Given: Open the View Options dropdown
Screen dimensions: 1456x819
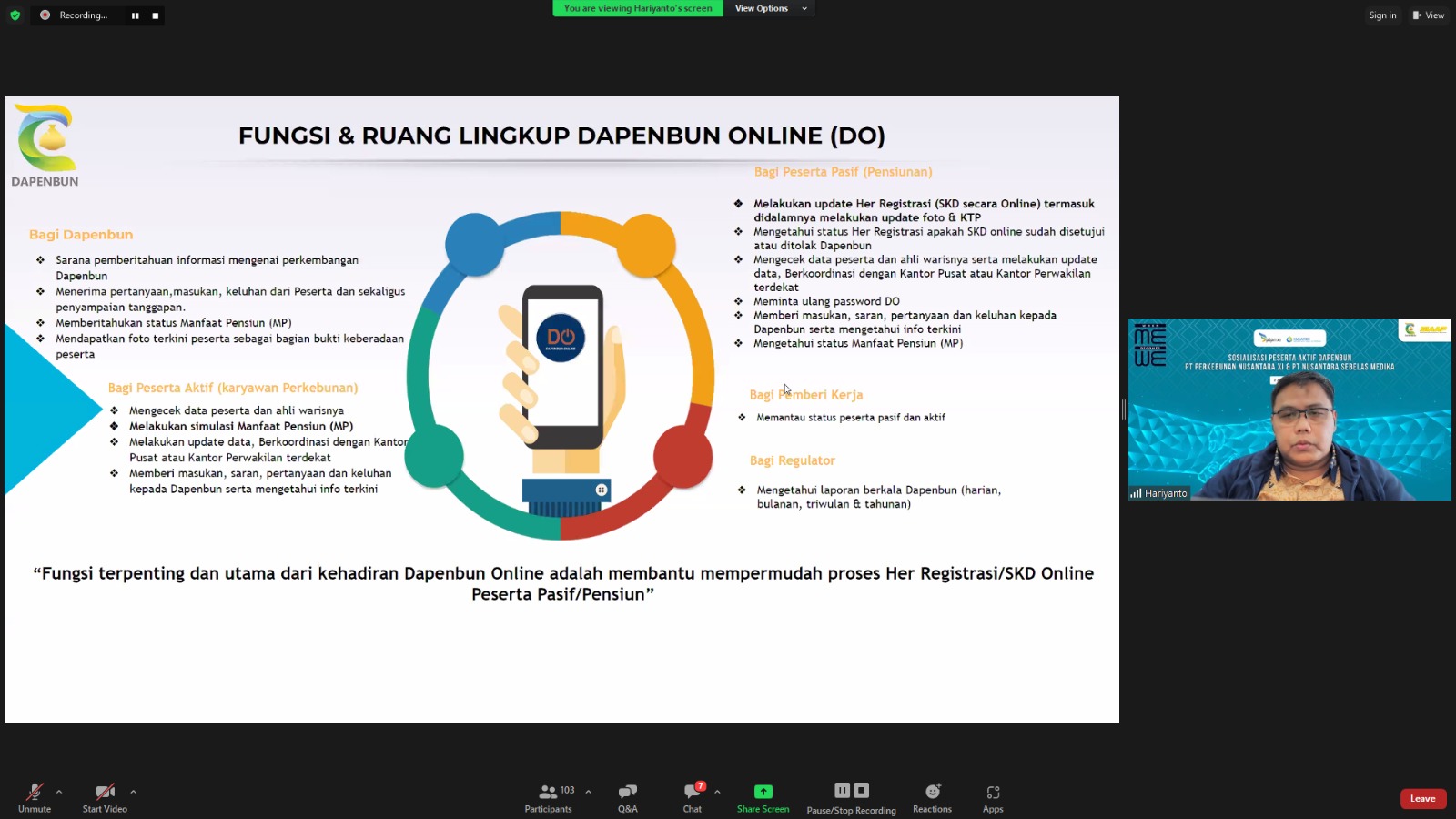Looking at the screenshot, I should click(770, 8).
